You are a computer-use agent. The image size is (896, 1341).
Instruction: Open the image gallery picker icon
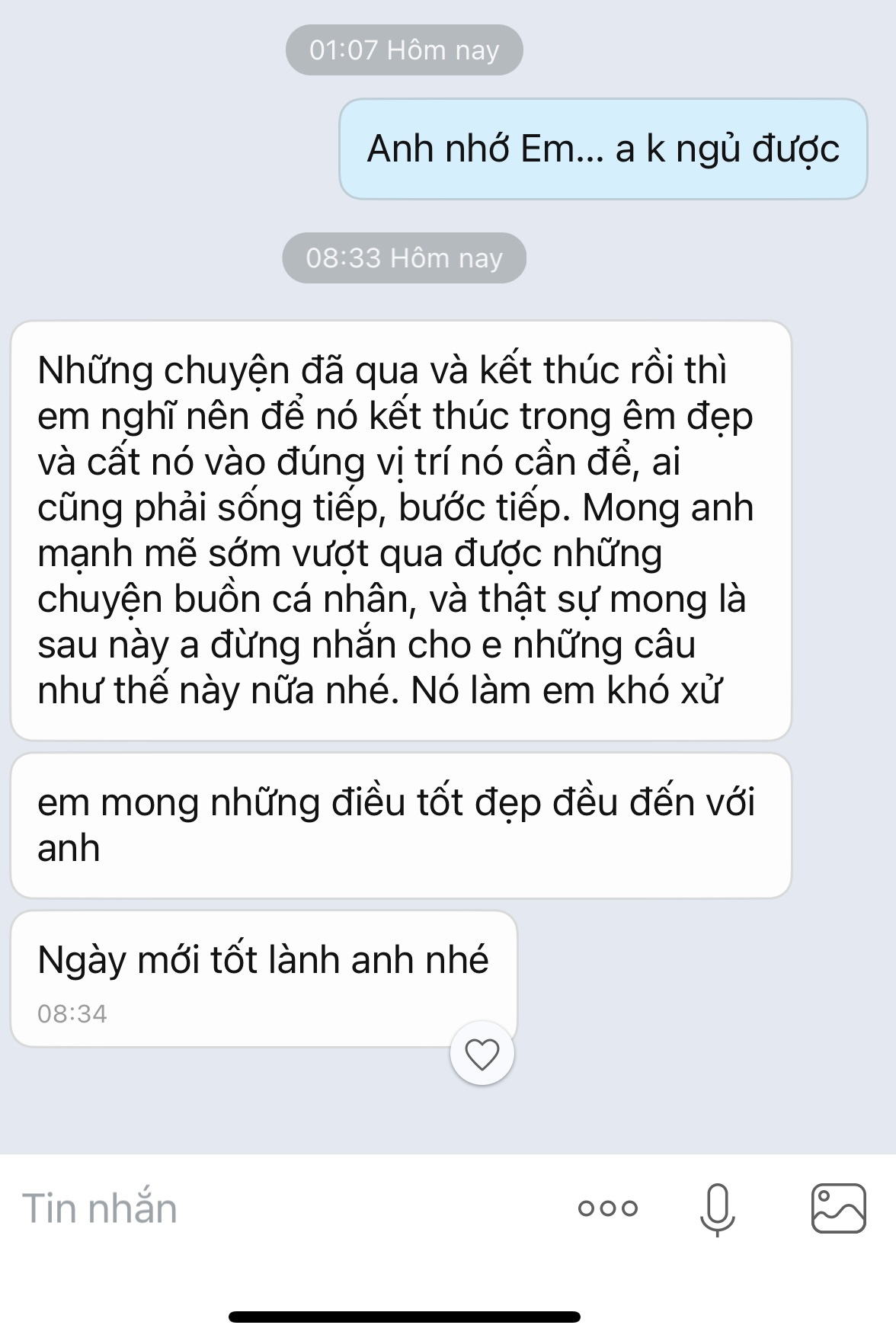(x=838, y=1208)
